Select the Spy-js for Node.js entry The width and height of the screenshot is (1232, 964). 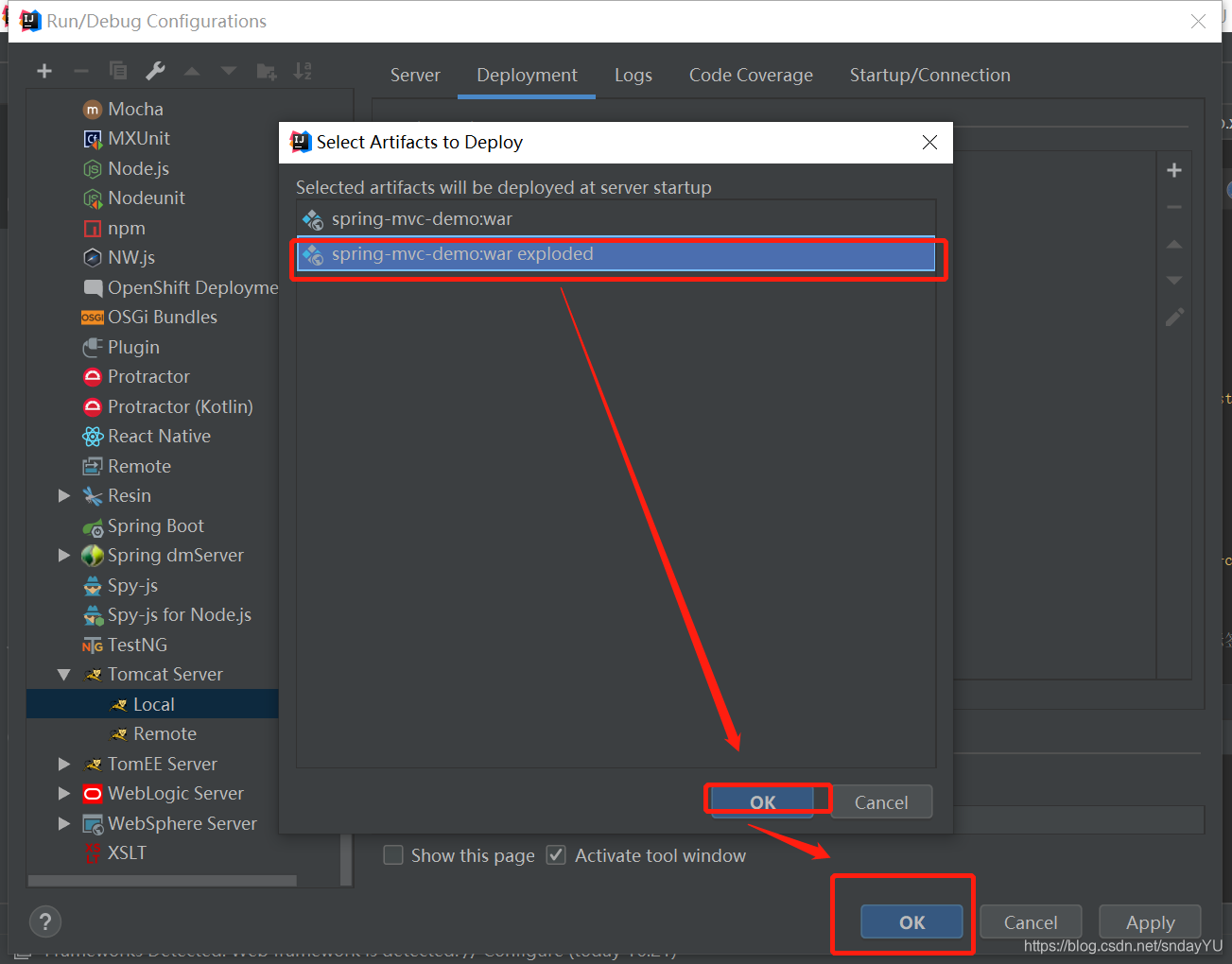click(180, 614)
